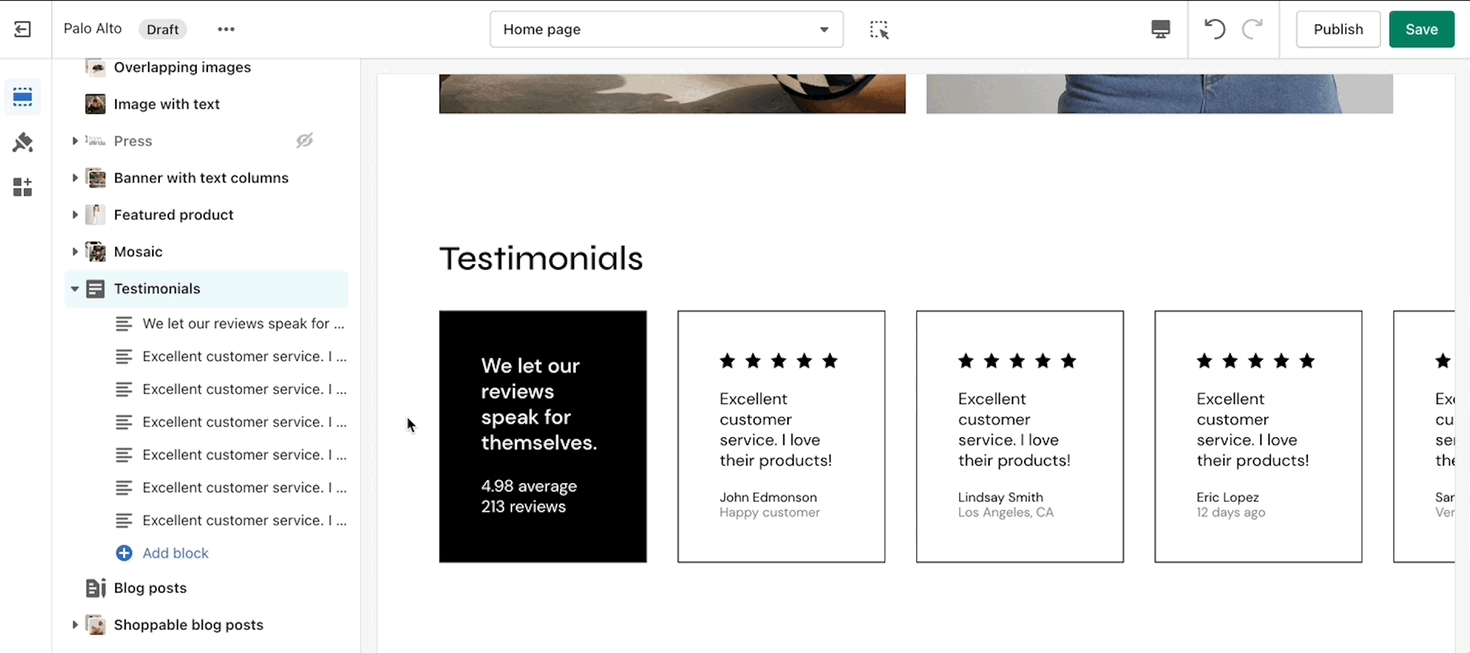Click the exit editor icon
Screen dimensions: 1470x653
[22, 29]
